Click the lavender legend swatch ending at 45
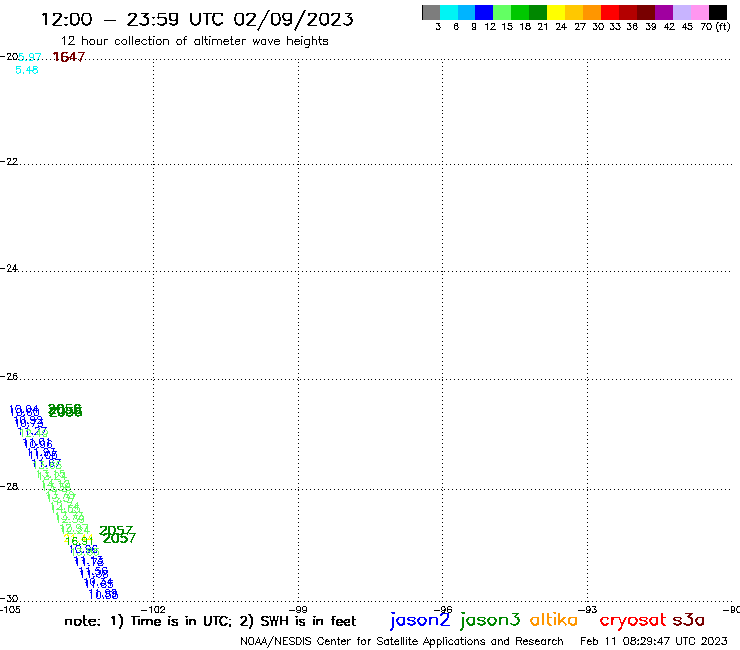Image resolution: width=740 pixels, height=650 pixels. pyautogui.click(x=682, y=12)
